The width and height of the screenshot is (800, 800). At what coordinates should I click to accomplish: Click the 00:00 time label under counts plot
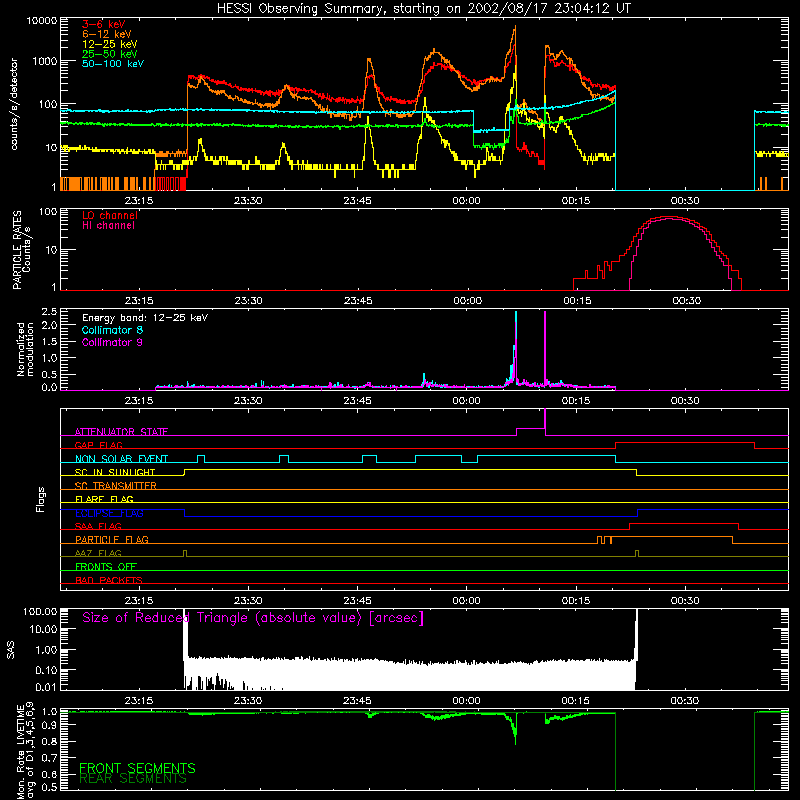[466, 201]
